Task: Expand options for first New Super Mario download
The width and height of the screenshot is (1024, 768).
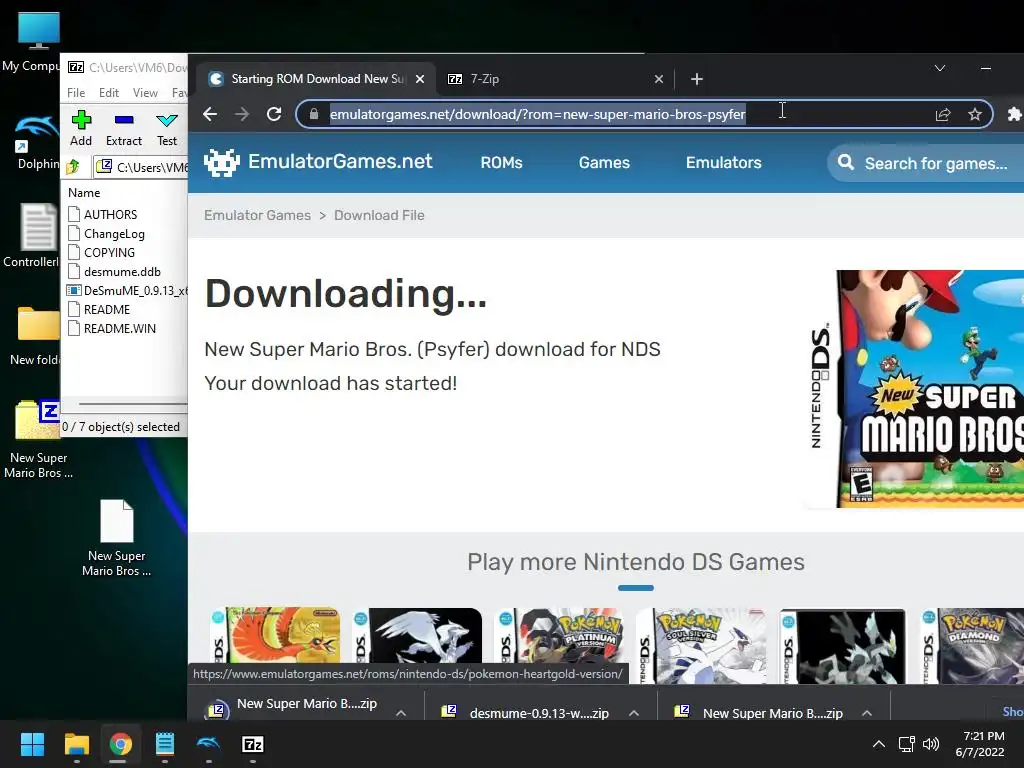Action: (x=401, y=713)
